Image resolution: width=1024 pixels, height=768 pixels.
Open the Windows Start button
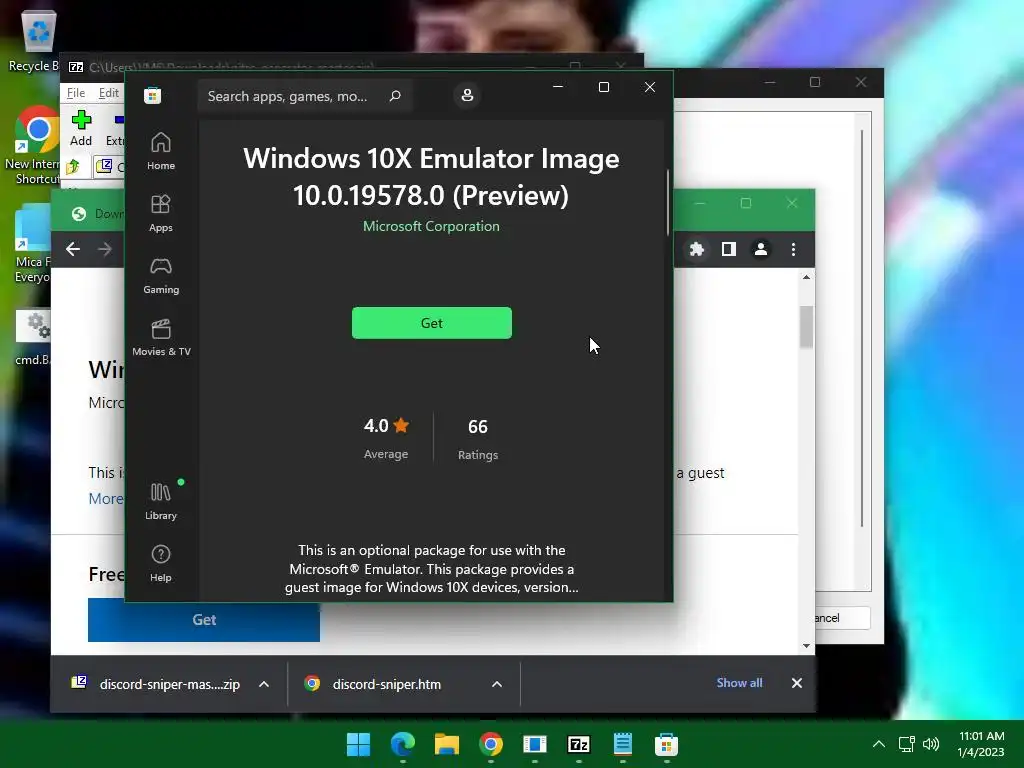coord(359,744)
